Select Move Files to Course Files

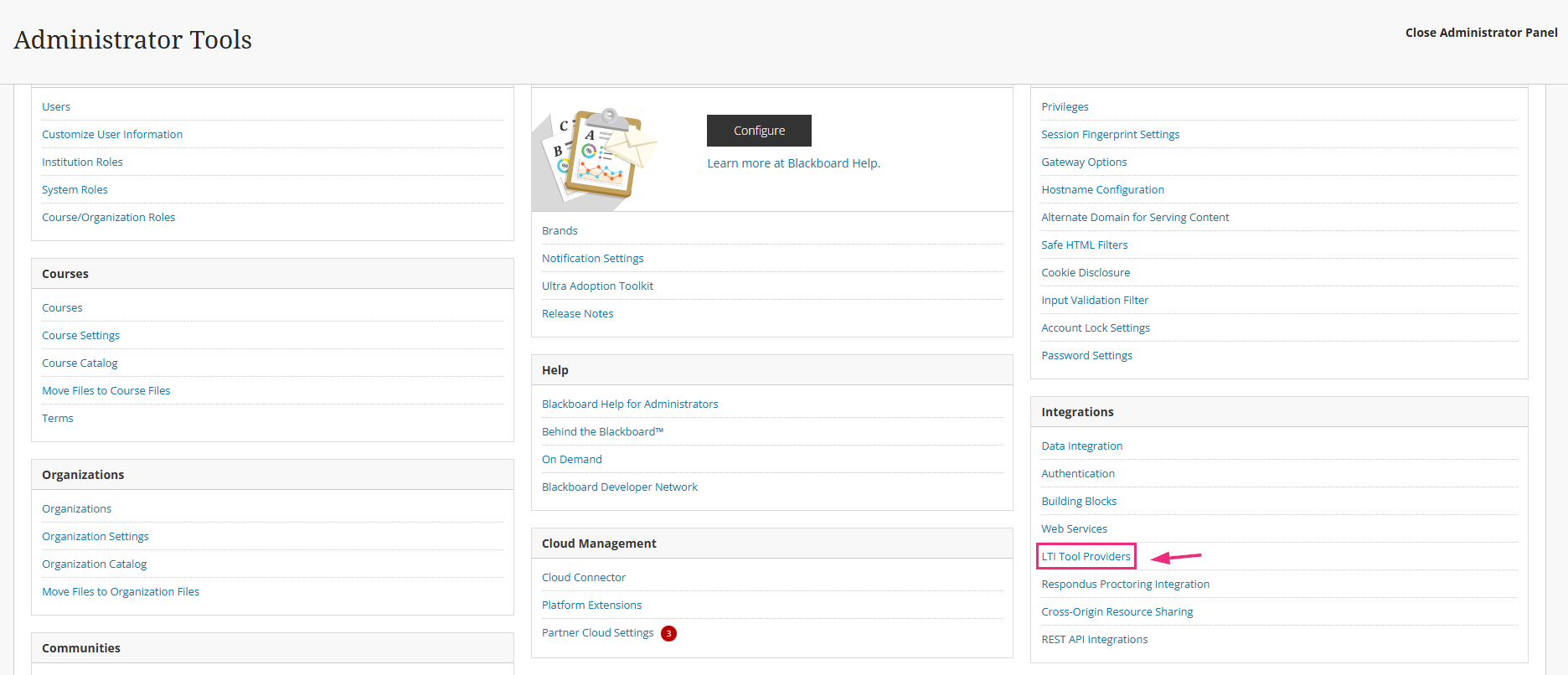pyautogui.click(x=106, y=391)
